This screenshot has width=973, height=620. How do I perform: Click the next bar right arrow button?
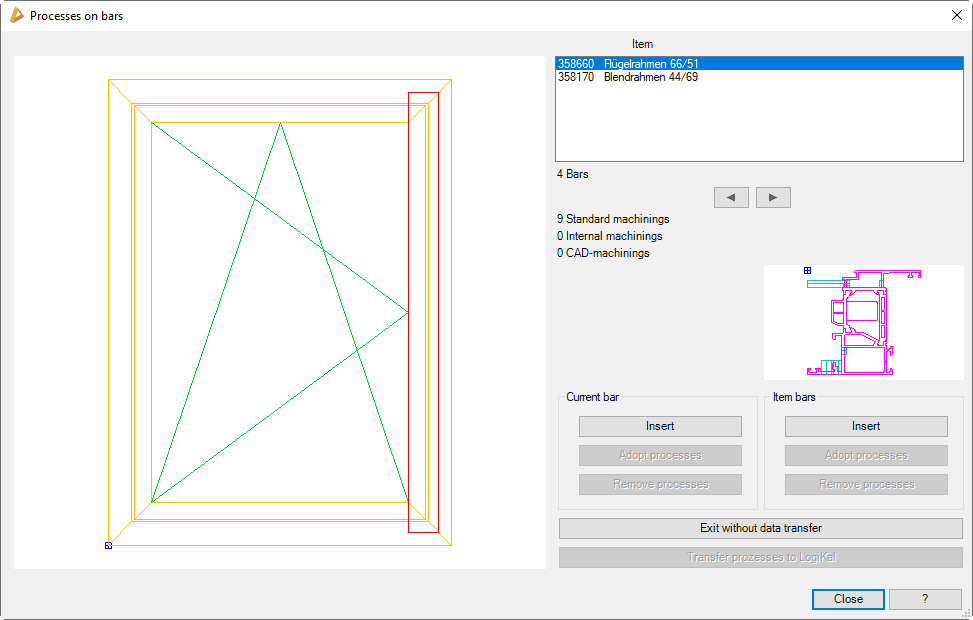[773, 197]
